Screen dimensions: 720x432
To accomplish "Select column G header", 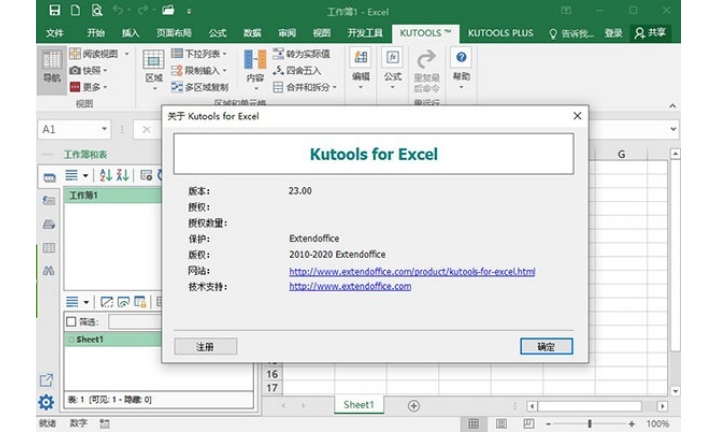I will point(621,154).
